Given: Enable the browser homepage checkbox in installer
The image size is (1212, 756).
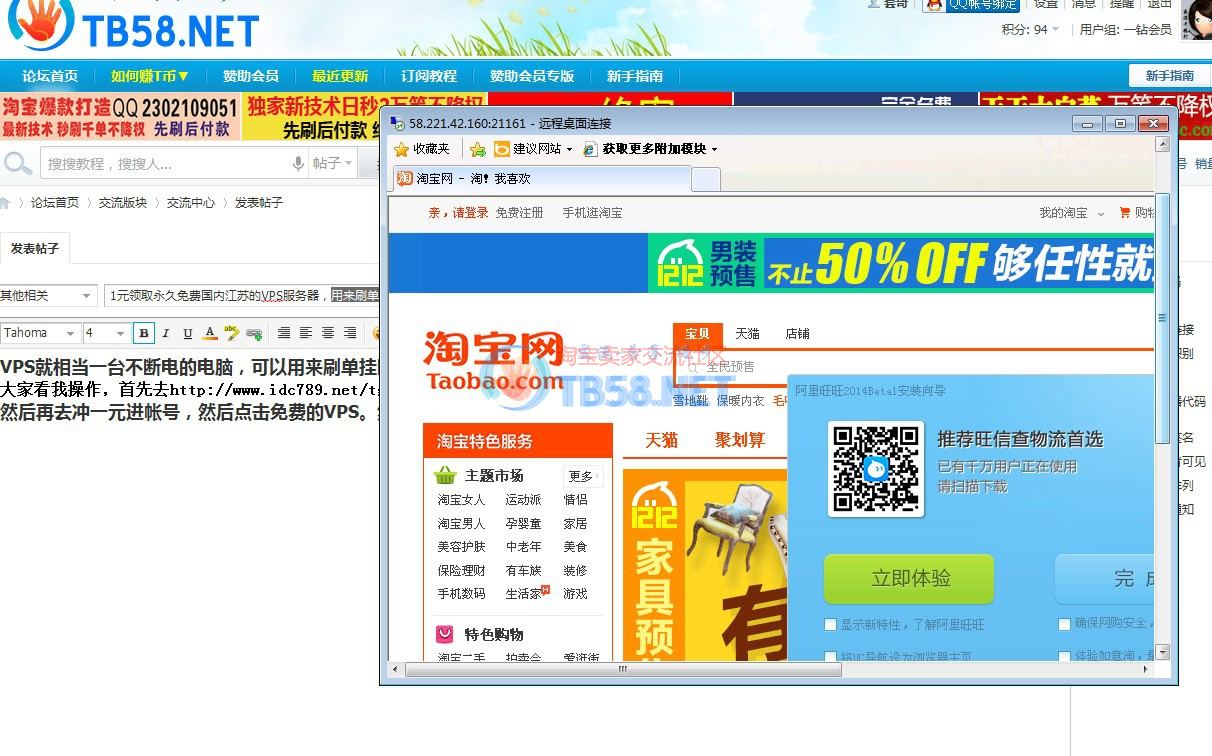Looking at the screenshot, I should [x=830, y=656].
